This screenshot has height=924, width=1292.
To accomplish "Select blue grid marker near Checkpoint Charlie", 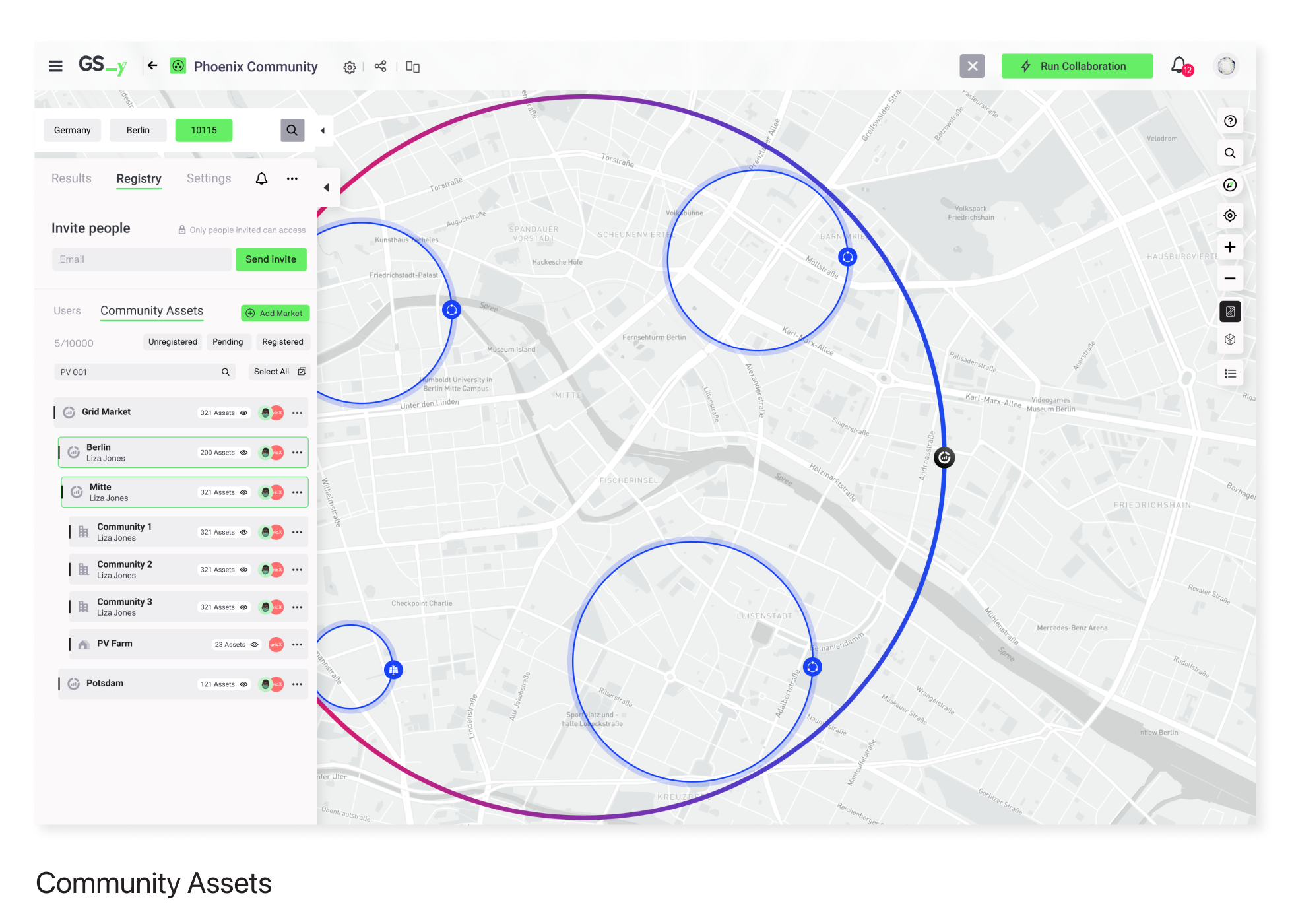I will point(393,670).
